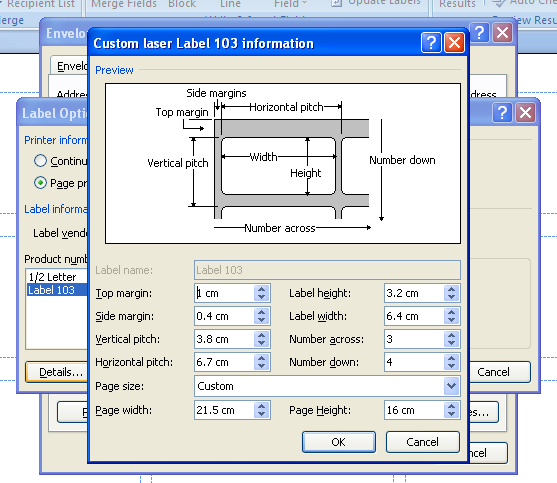Decrease Number down with down arrow
Viewport: 557px width, 483px height.
click(x=451, y=367)
